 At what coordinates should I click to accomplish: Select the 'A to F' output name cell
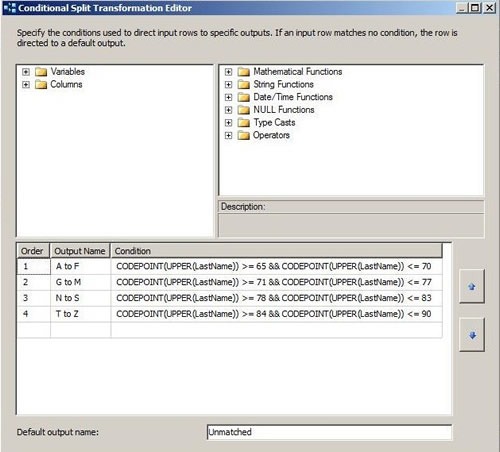(80, 266)
